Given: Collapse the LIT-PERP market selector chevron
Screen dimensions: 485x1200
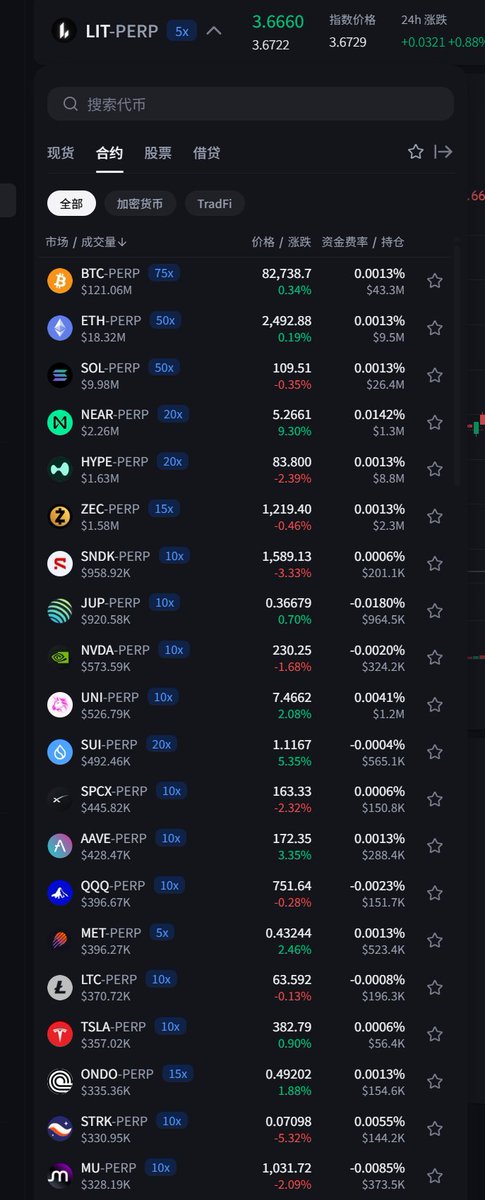Looking at the screenshot, I should pos(214,31).
